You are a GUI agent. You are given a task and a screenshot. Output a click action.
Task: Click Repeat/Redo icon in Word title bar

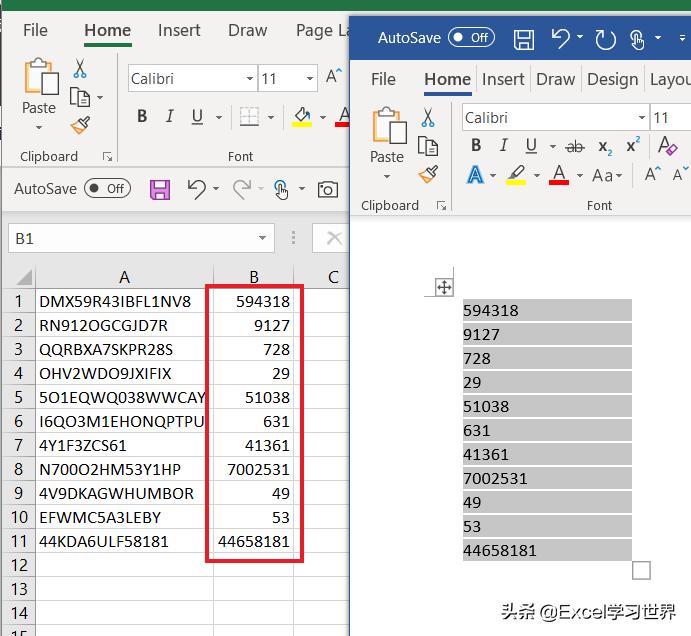(x=605, y=40)
